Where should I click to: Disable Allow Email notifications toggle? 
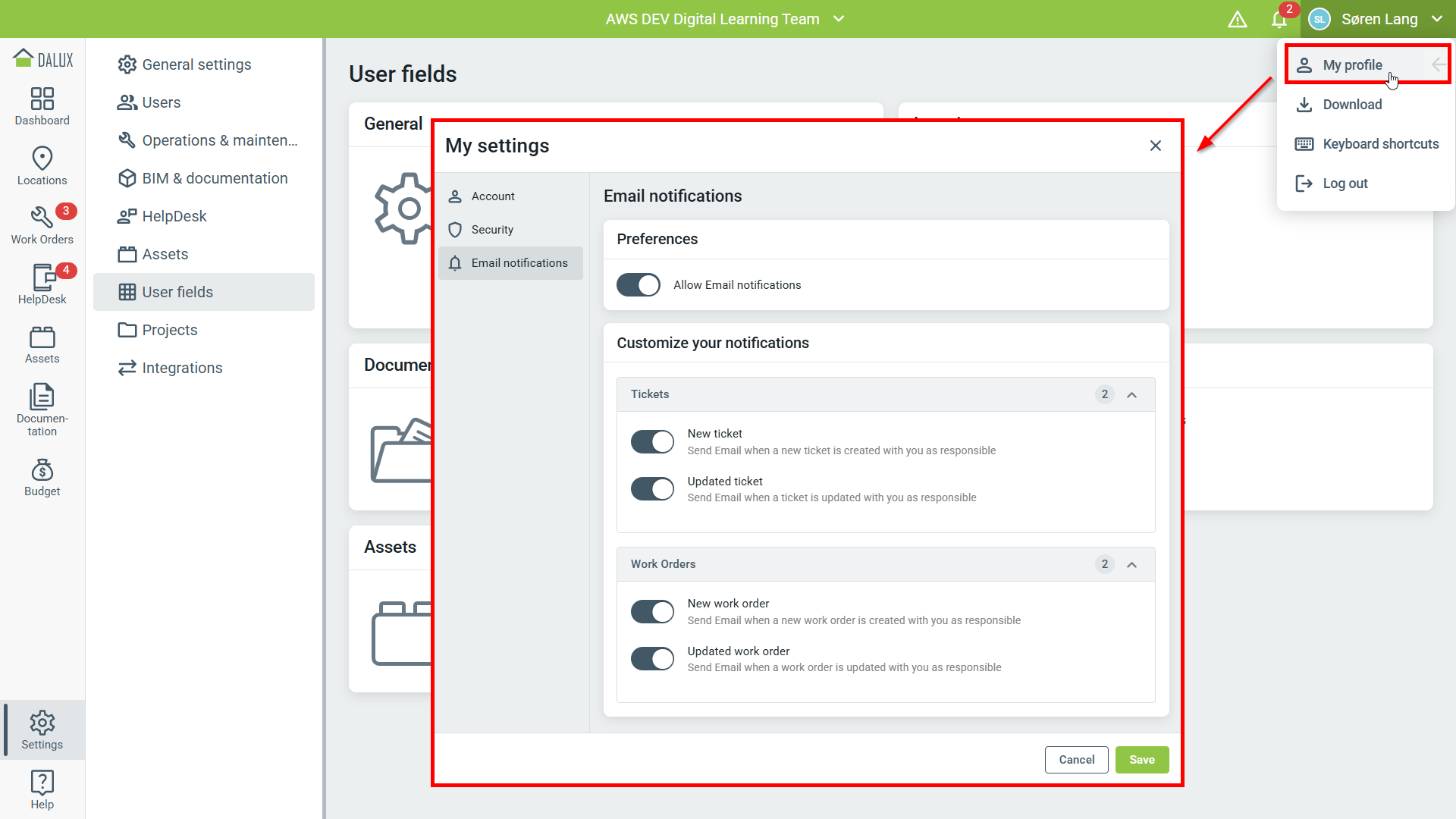pos(638,285)
